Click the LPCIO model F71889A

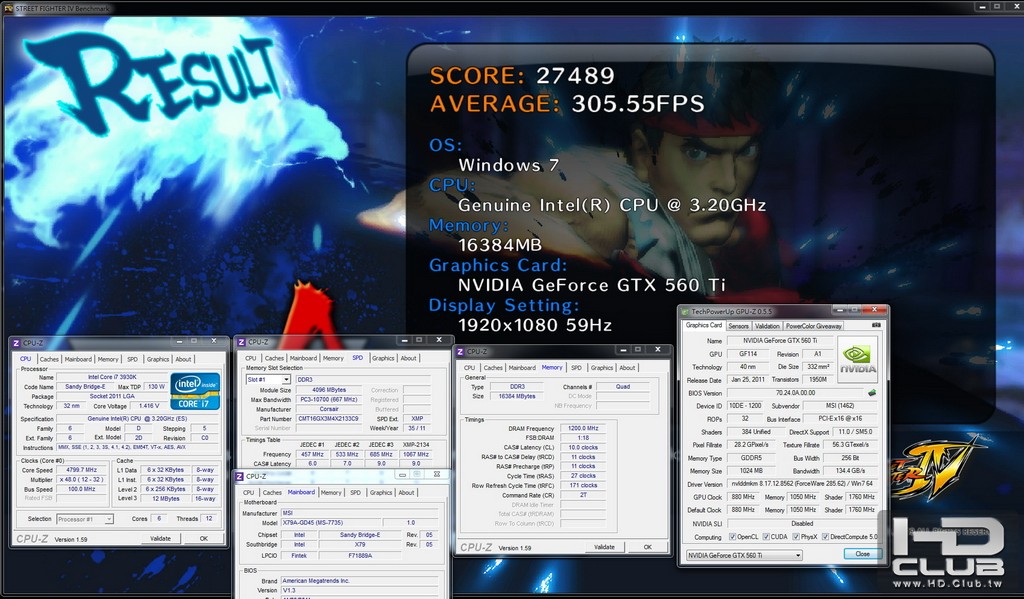tap(360, 555)
